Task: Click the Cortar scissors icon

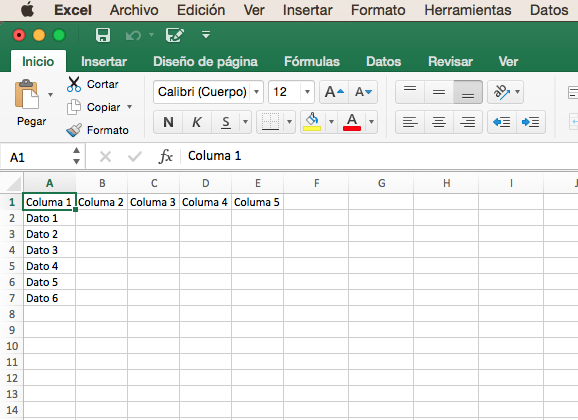Action: [74, 84]
